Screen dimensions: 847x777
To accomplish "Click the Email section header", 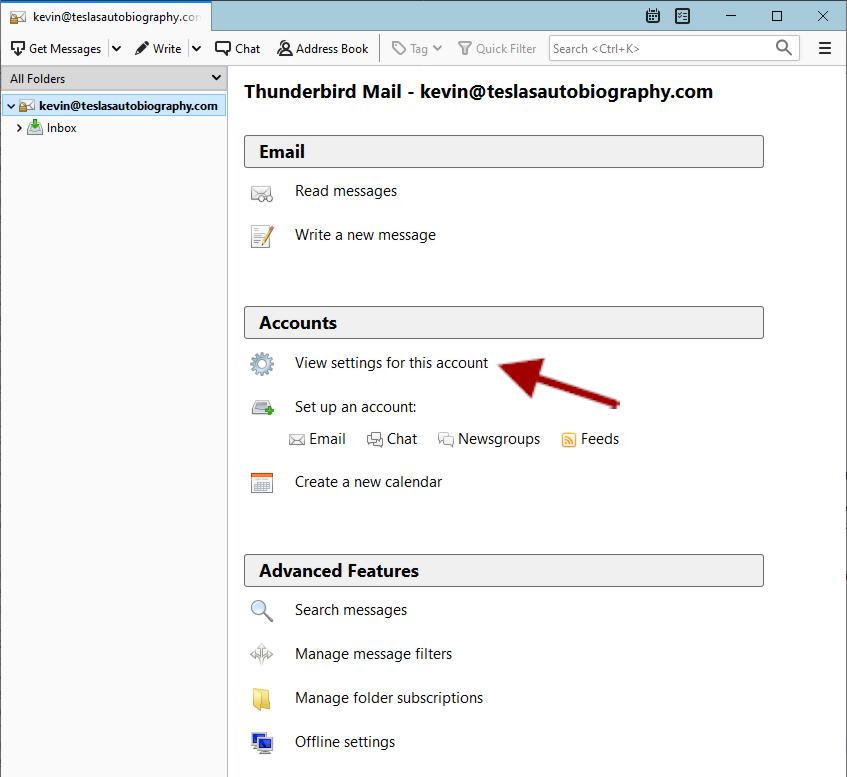I will click(x=503, y=152).
